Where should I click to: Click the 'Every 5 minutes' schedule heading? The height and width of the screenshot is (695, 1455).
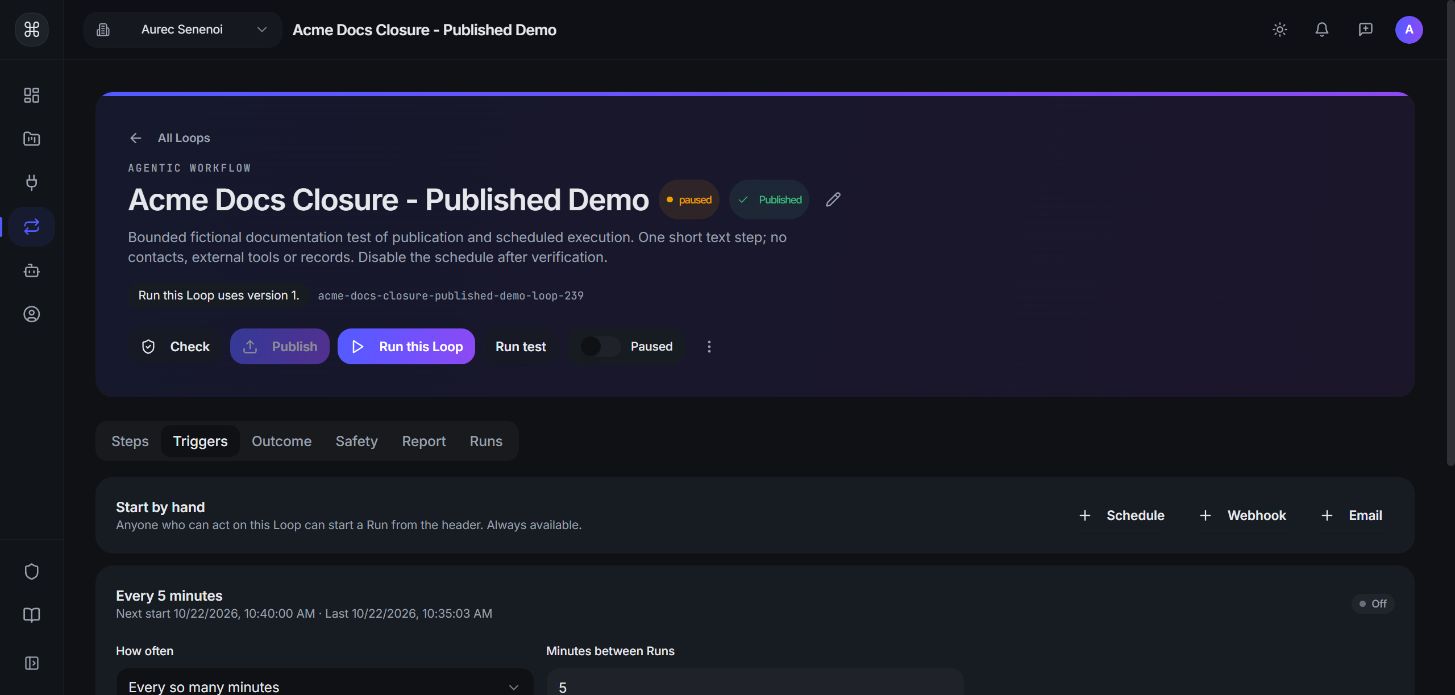(169, 595)
